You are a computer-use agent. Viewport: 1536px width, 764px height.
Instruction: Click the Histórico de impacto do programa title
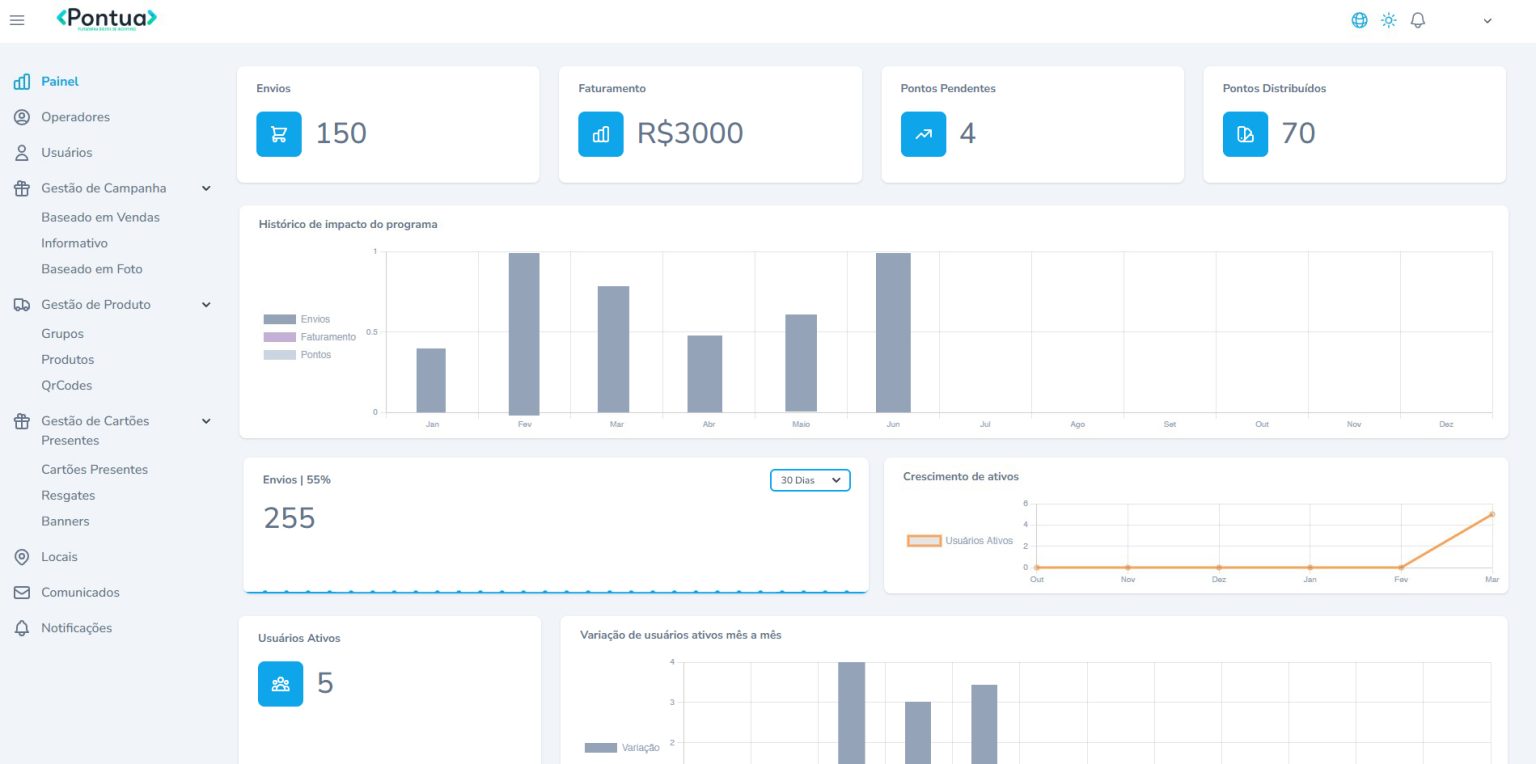tap(348, 224)
